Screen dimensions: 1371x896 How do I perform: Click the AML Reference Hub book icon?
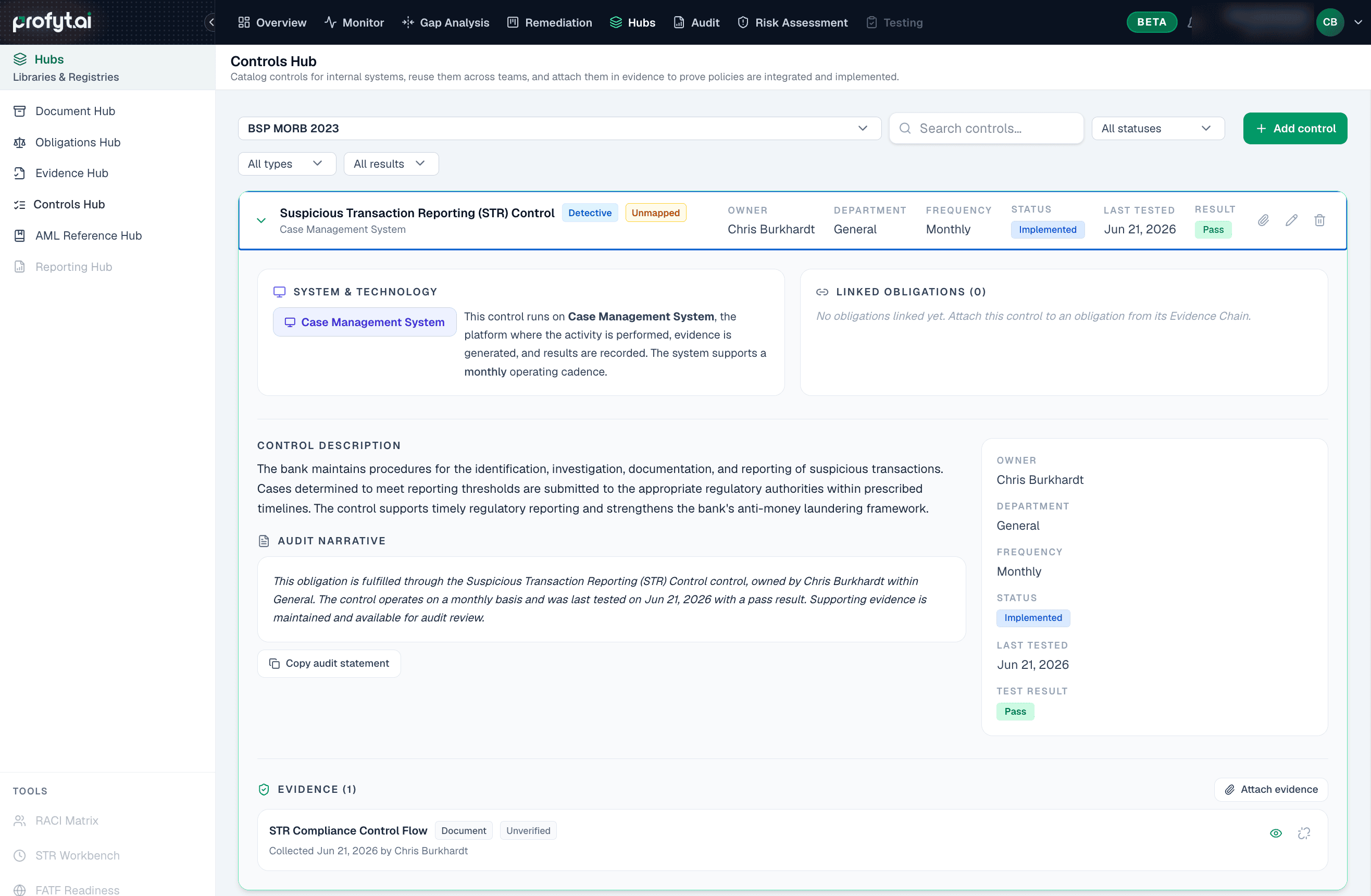pos(20,235)
